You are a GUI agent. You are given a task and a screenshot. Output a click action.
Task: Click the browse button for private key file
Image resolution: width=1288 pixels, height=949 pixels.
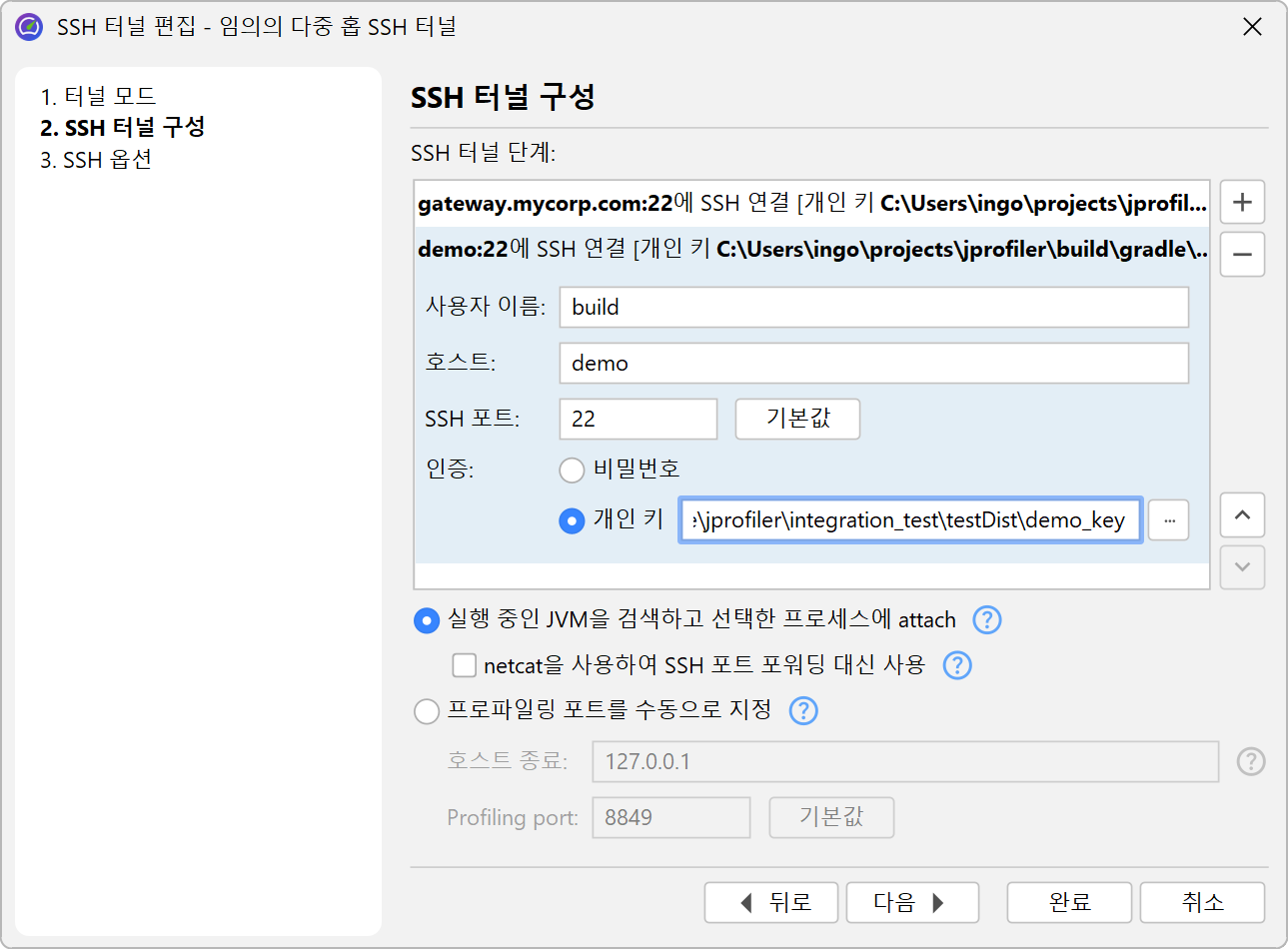tap(1168, 520)
